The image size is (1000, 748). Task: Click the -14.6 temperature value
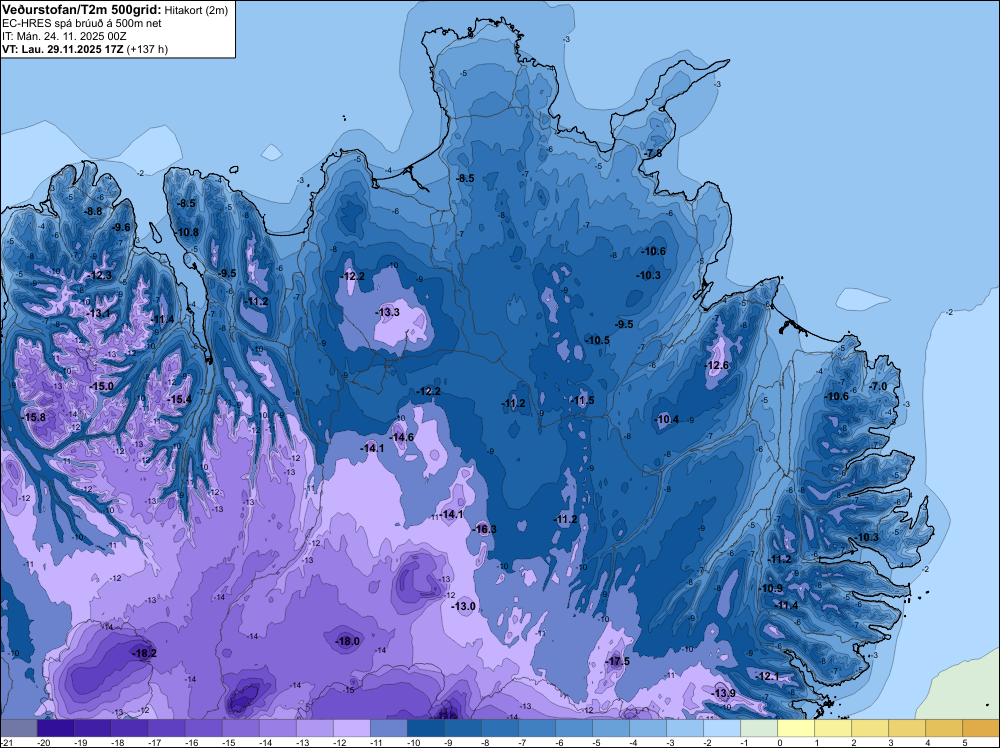click(402, 437)
